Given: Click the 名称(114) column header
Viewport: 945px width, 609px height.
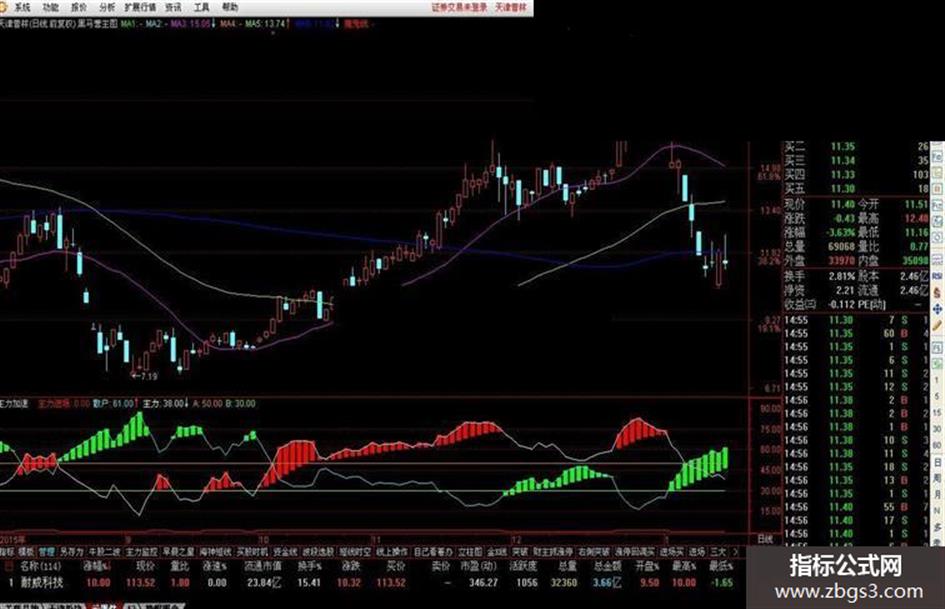Looking at the screenshot, I should pyautogui.click(x=40, y=567).
